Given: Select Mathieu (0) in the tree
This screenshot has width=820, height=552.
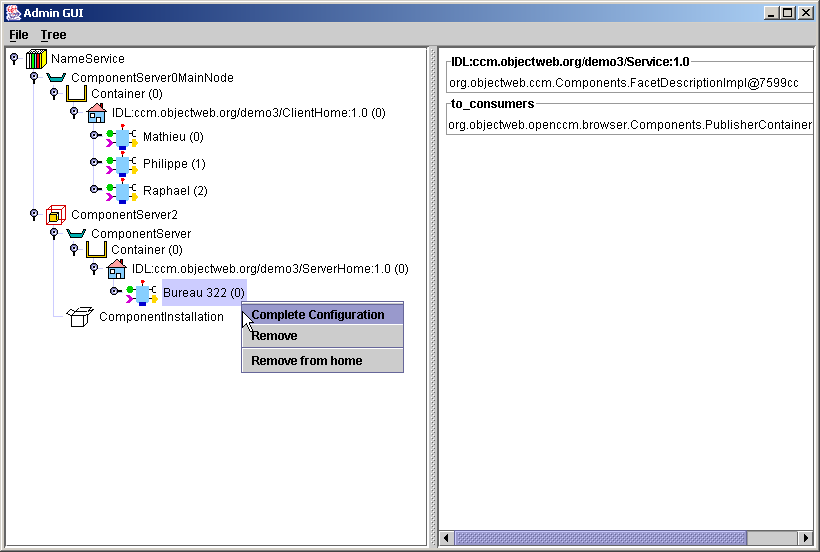Looking at the screenshot, I should tap(173, 137).
